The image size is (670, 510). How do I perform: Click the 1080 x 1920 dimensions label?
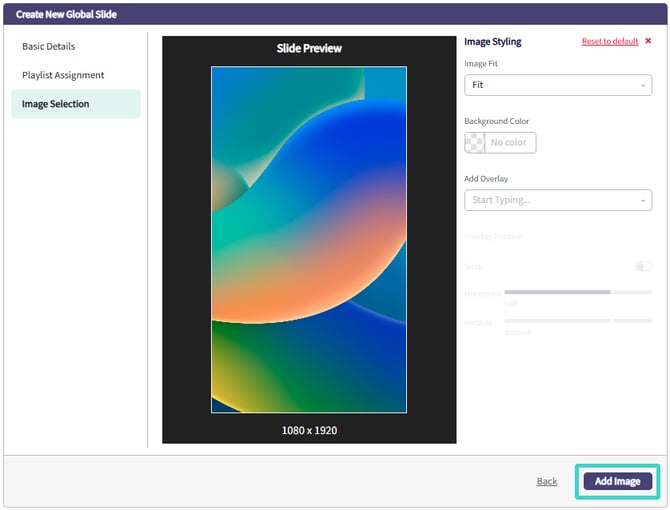pos(309,430)
